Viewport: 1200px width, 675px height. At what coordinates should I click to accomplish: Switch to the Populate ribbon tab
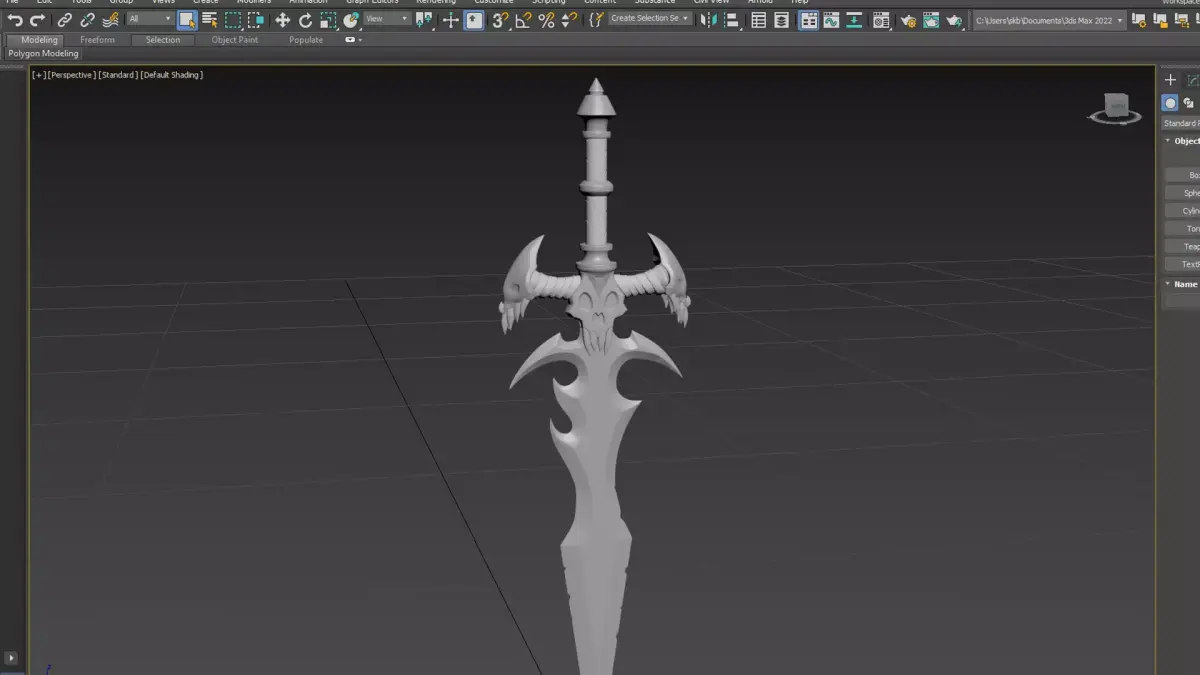(306, 40)
